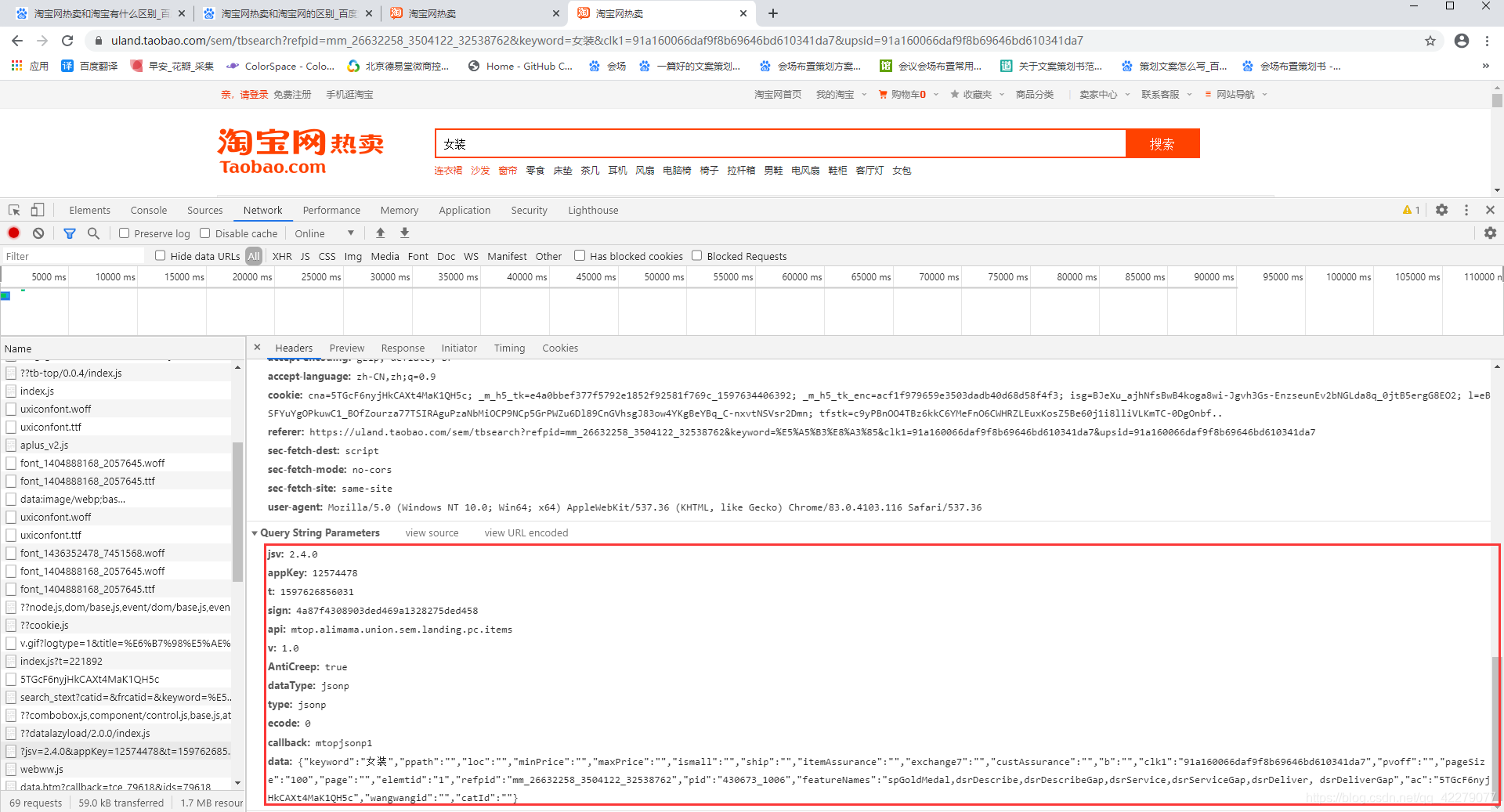This screenshot has width=1504, height=812.
Task: Open the Online throttling dropdown
Action: (324, 233)
